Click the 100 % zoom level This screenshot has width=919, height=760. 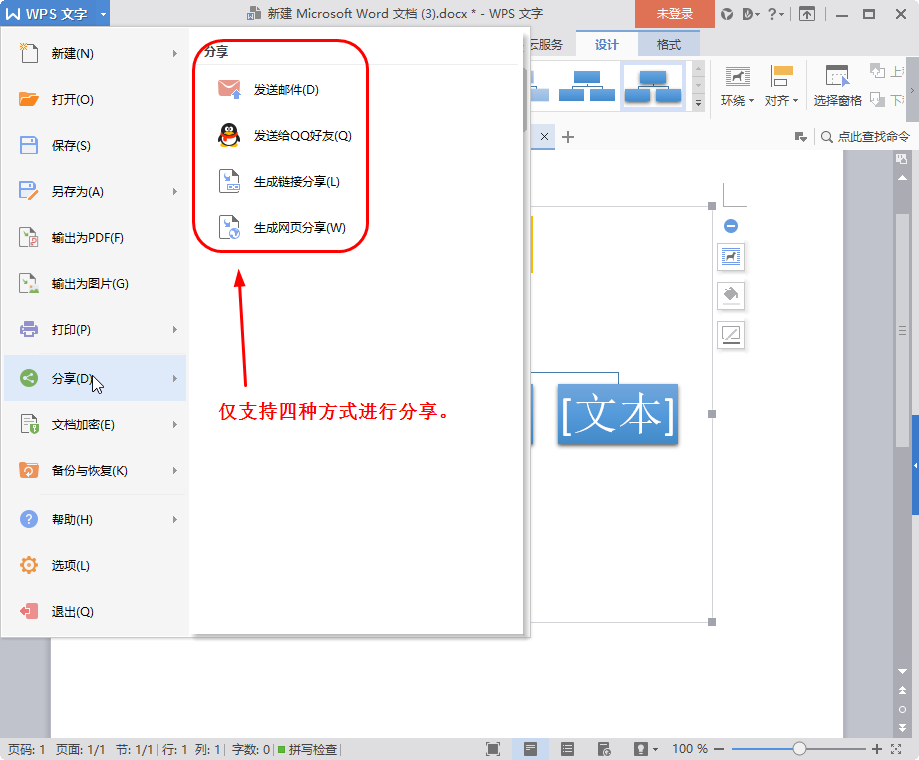pos(690,749)
